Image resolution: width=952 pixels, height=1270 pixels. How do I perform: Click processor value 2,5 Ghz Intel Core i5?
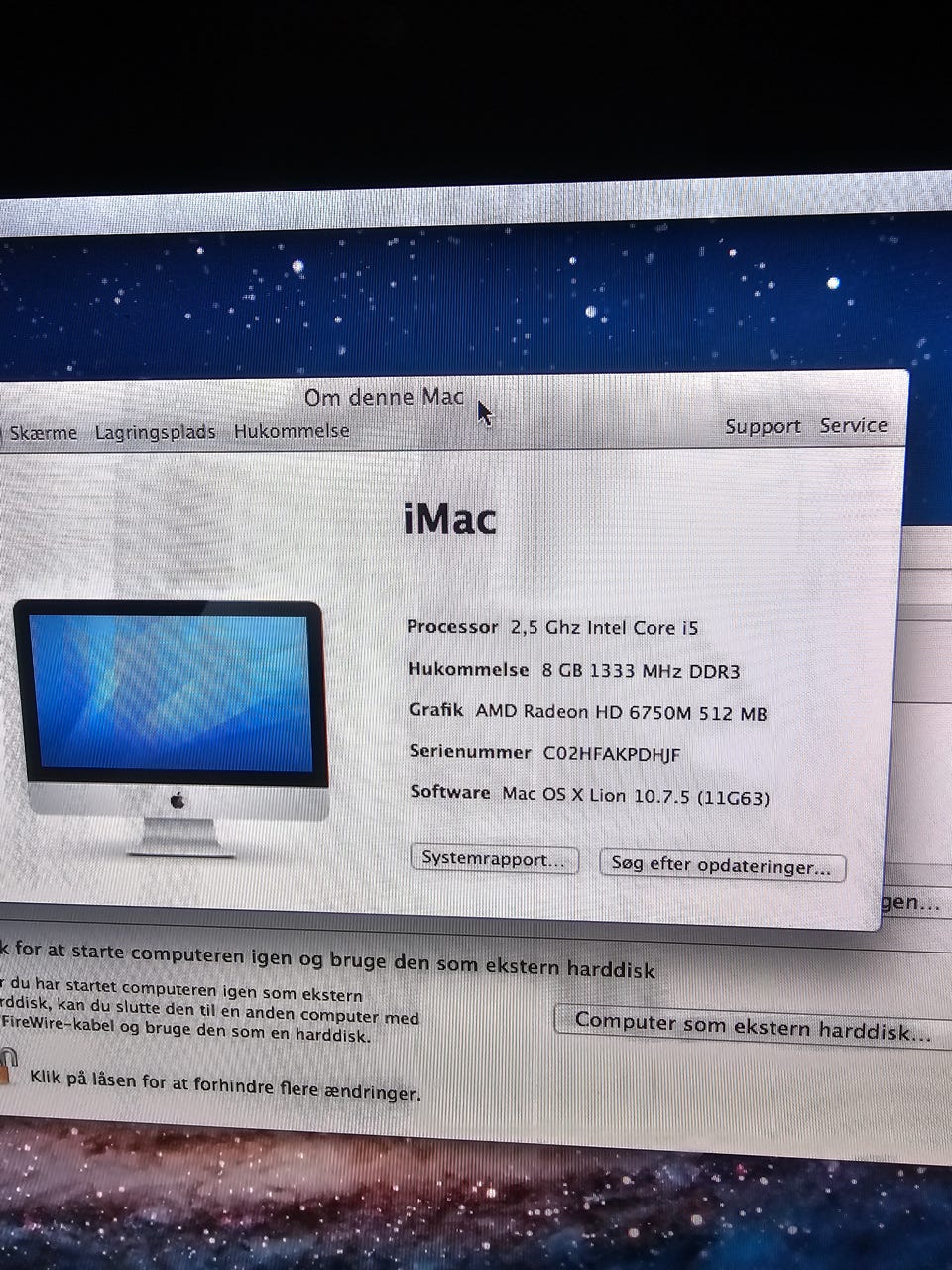(604, 628)
